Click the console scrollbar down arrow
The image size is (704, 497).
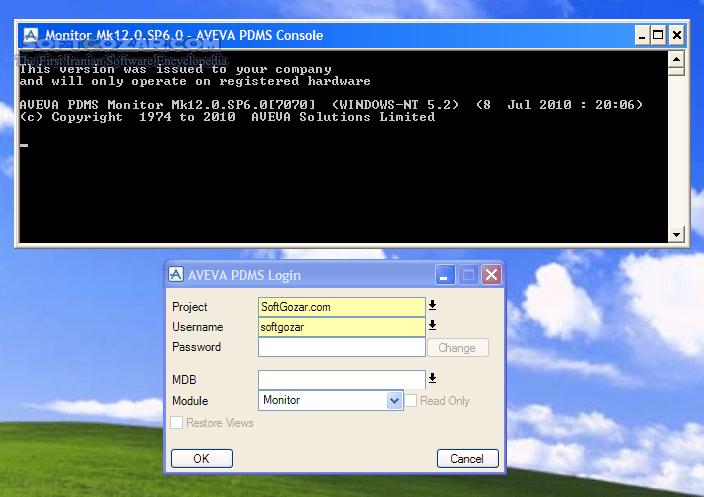677,235
